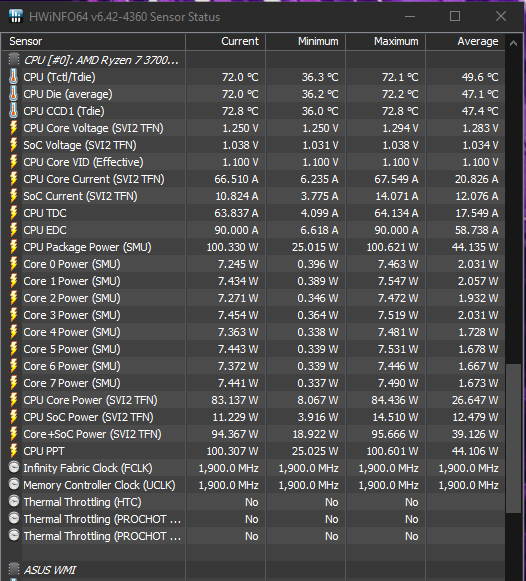The height and width of the screenshot is (581, 526).
Task: Click the Current column header
Action: coord(226,42)
